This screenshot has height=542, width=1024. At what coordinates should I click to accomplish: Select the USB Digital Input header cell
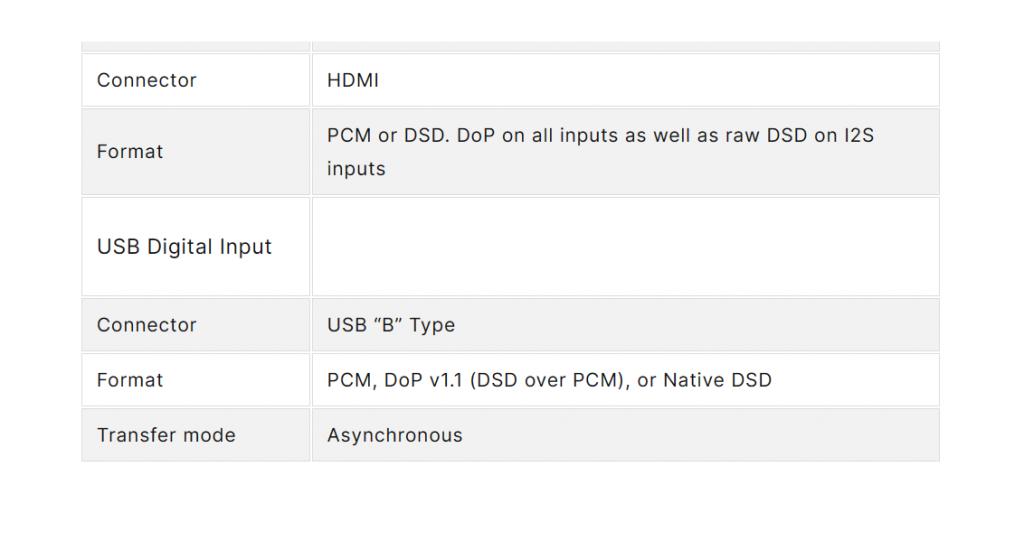click(185, 247)
